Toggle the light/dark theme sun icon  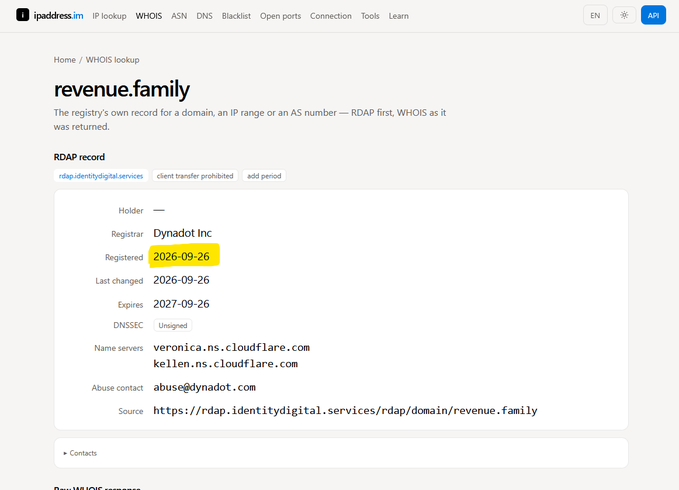[624, 15]
